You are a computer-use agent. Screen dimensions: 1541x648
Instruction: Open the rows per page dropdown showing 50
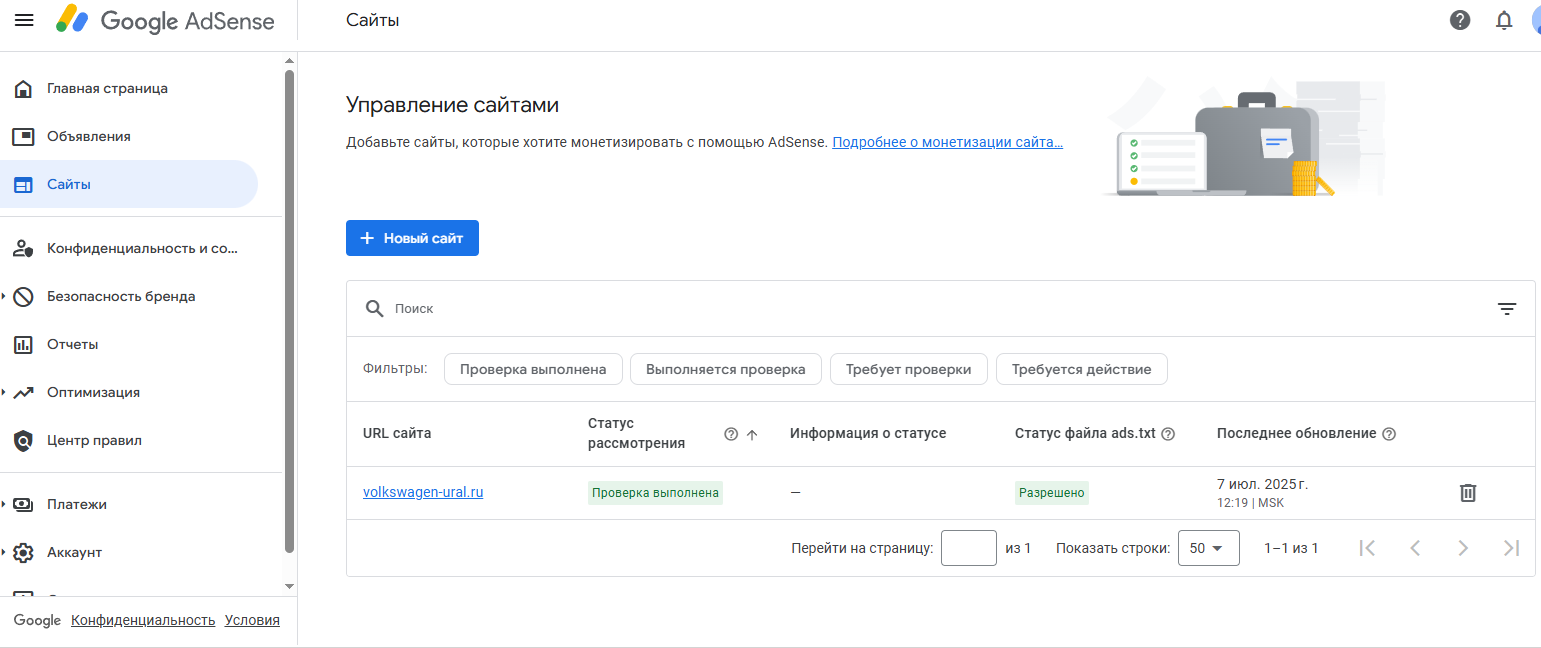pyautogui.click(x=1209, y=548)
